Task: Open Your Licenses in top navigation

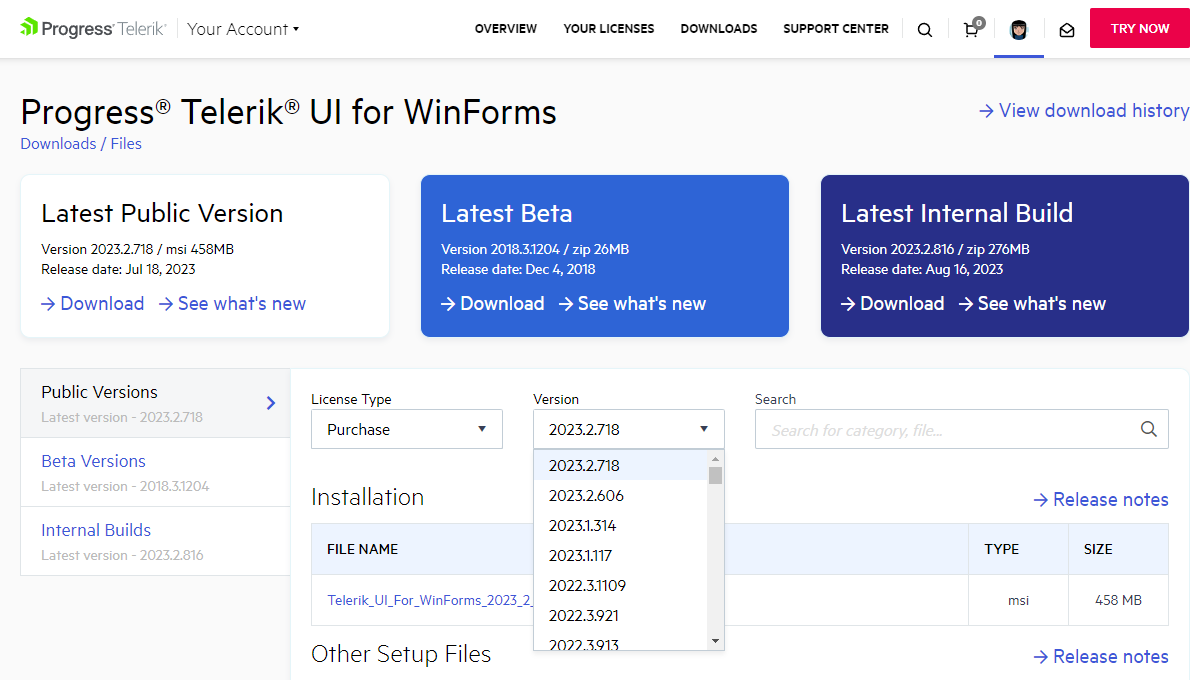Action: 608,29
